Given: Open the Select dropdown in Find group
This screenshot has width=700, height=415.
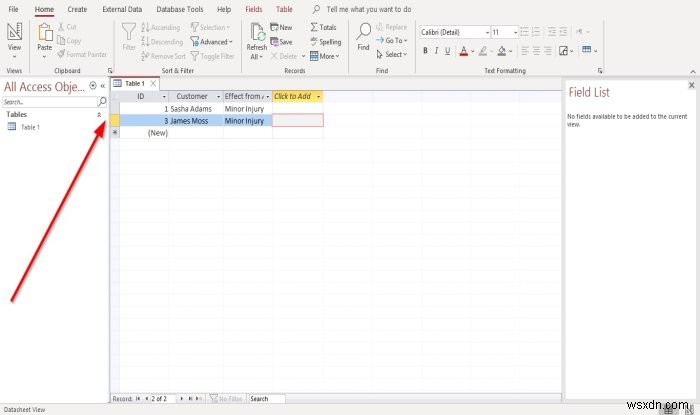Looking at the screenshot, I should (392, 54).
